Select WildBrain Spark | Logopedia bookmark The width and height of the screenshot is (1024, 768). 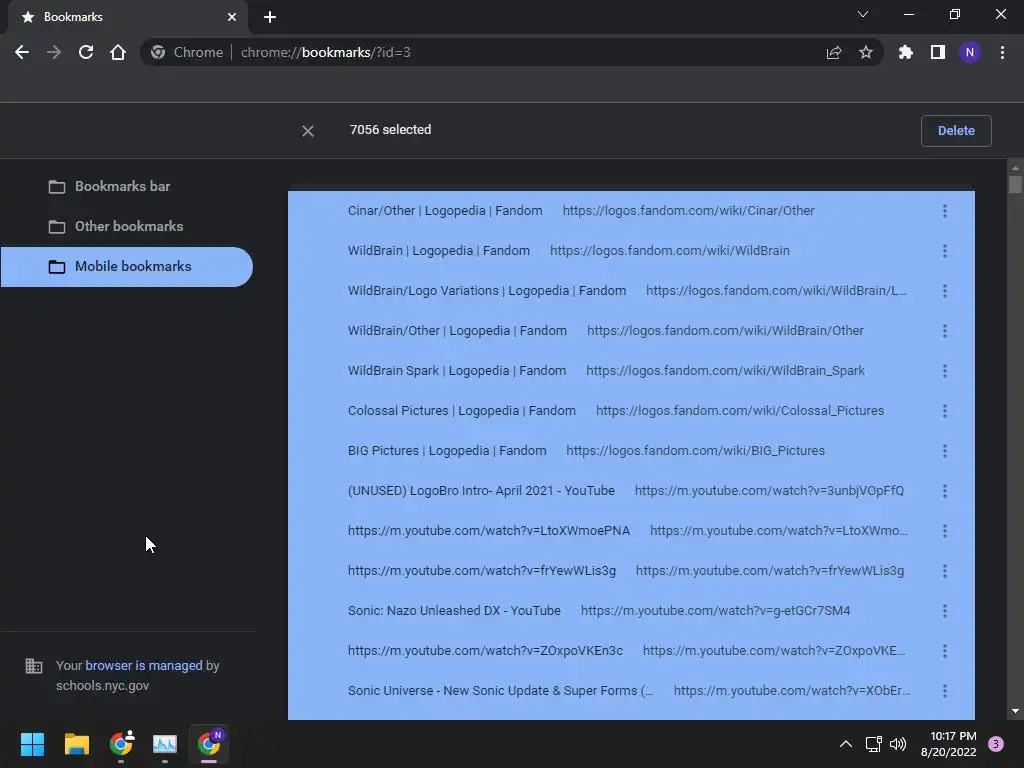(632, 371)
